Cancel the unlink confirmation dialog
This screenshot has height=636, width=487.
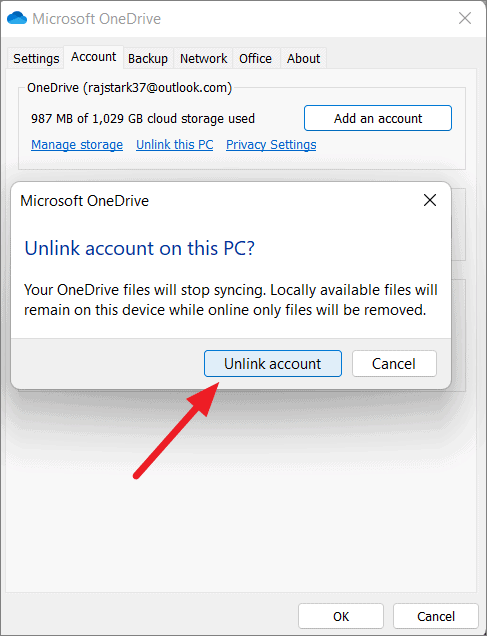[394, 363]
